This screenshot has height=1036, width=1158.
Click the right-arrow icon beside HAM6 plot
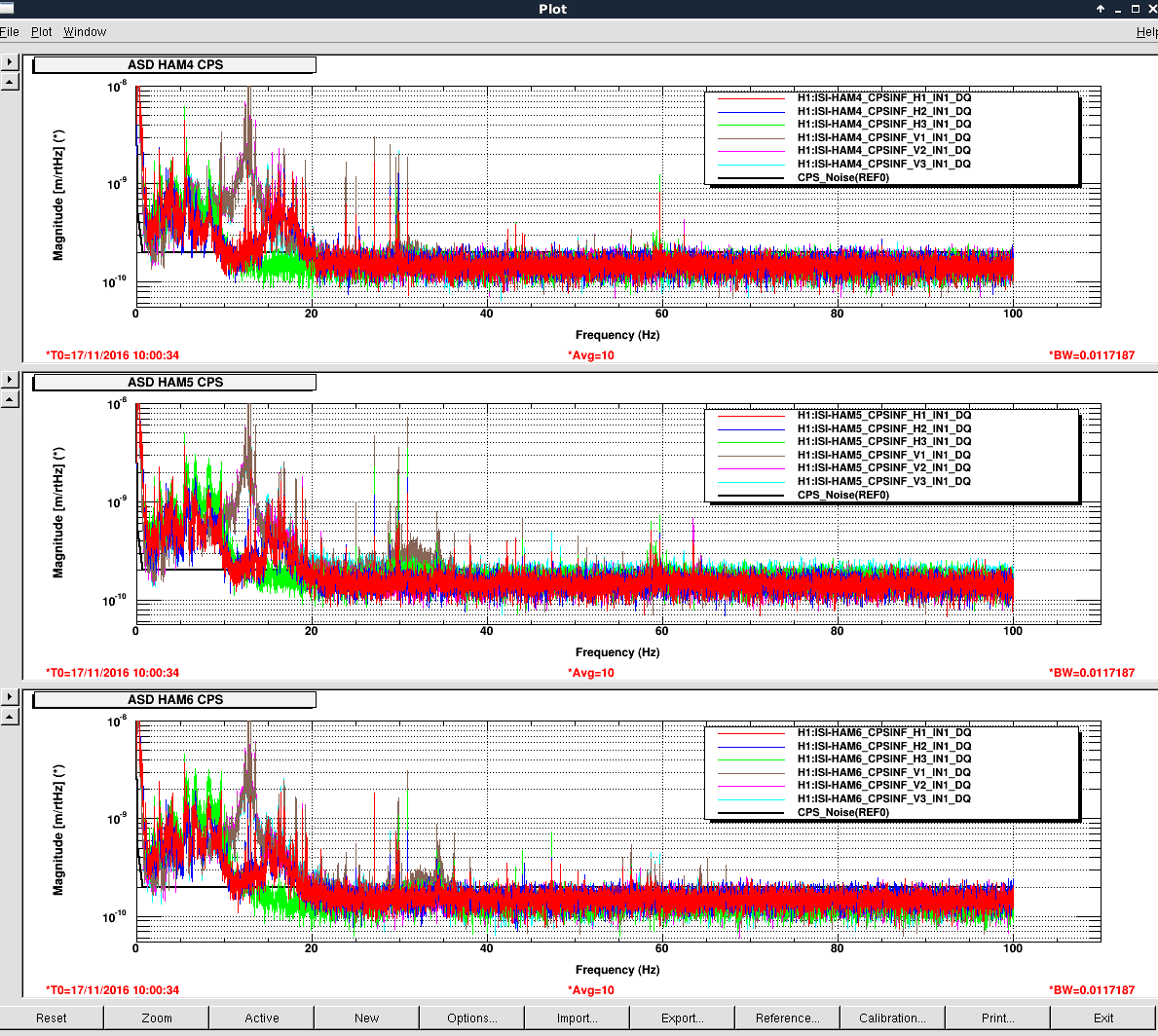(x=10, y=697)
